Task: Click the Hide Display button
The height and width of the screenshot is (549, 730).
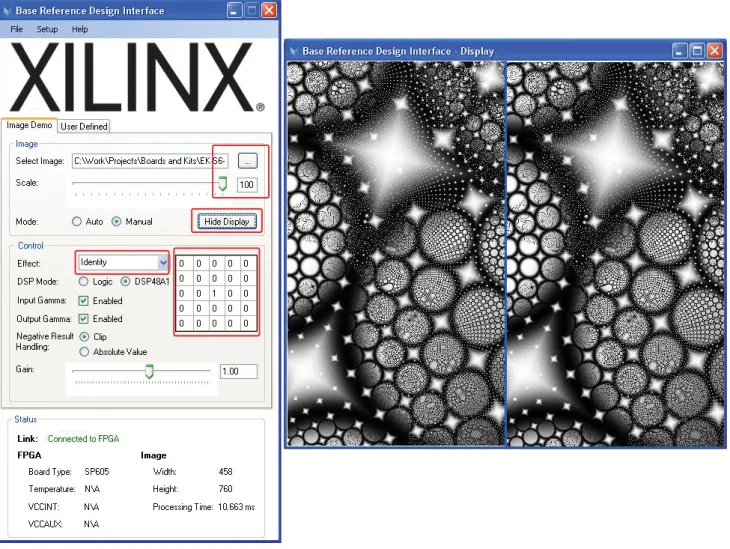Action: (227, 222)
